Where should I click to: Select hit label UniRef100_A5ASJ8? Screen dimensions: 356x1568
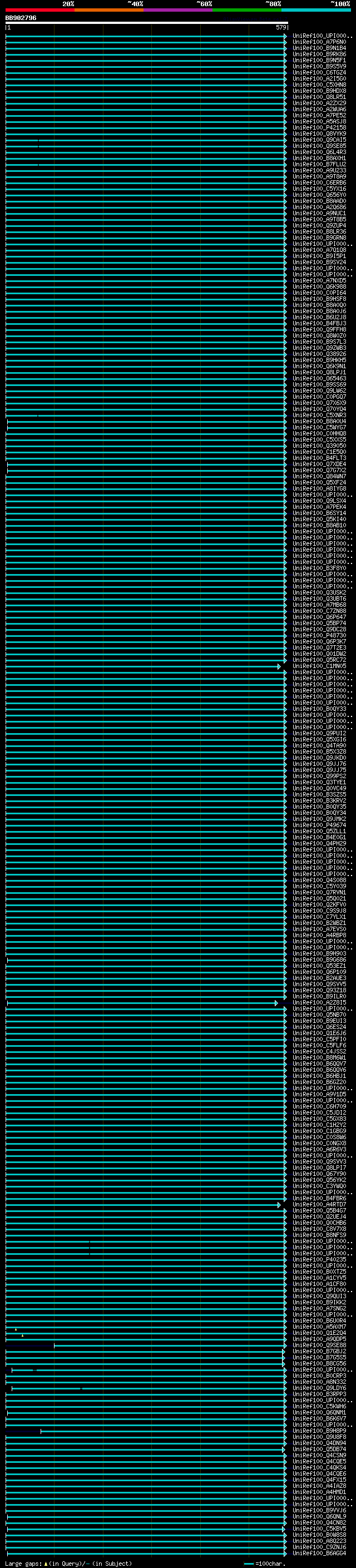point(319,122)
